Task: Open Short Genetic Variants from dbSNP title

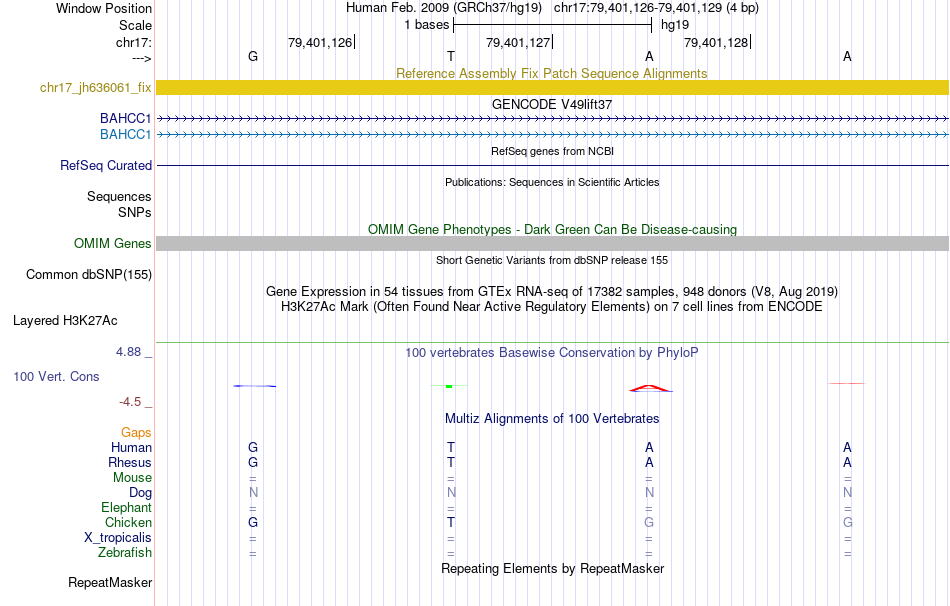Action: click(x=551, y=260)
